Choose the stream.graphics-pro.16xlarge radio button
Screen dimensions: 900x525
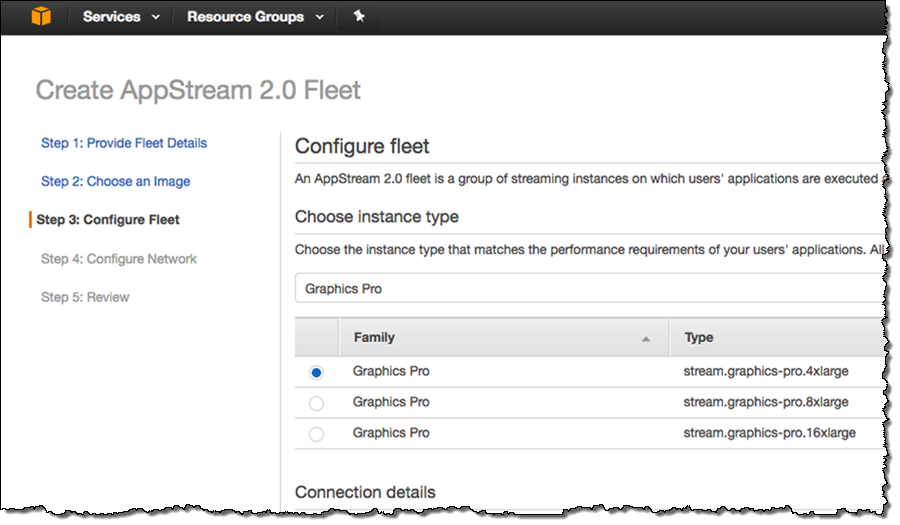(317, 434)
